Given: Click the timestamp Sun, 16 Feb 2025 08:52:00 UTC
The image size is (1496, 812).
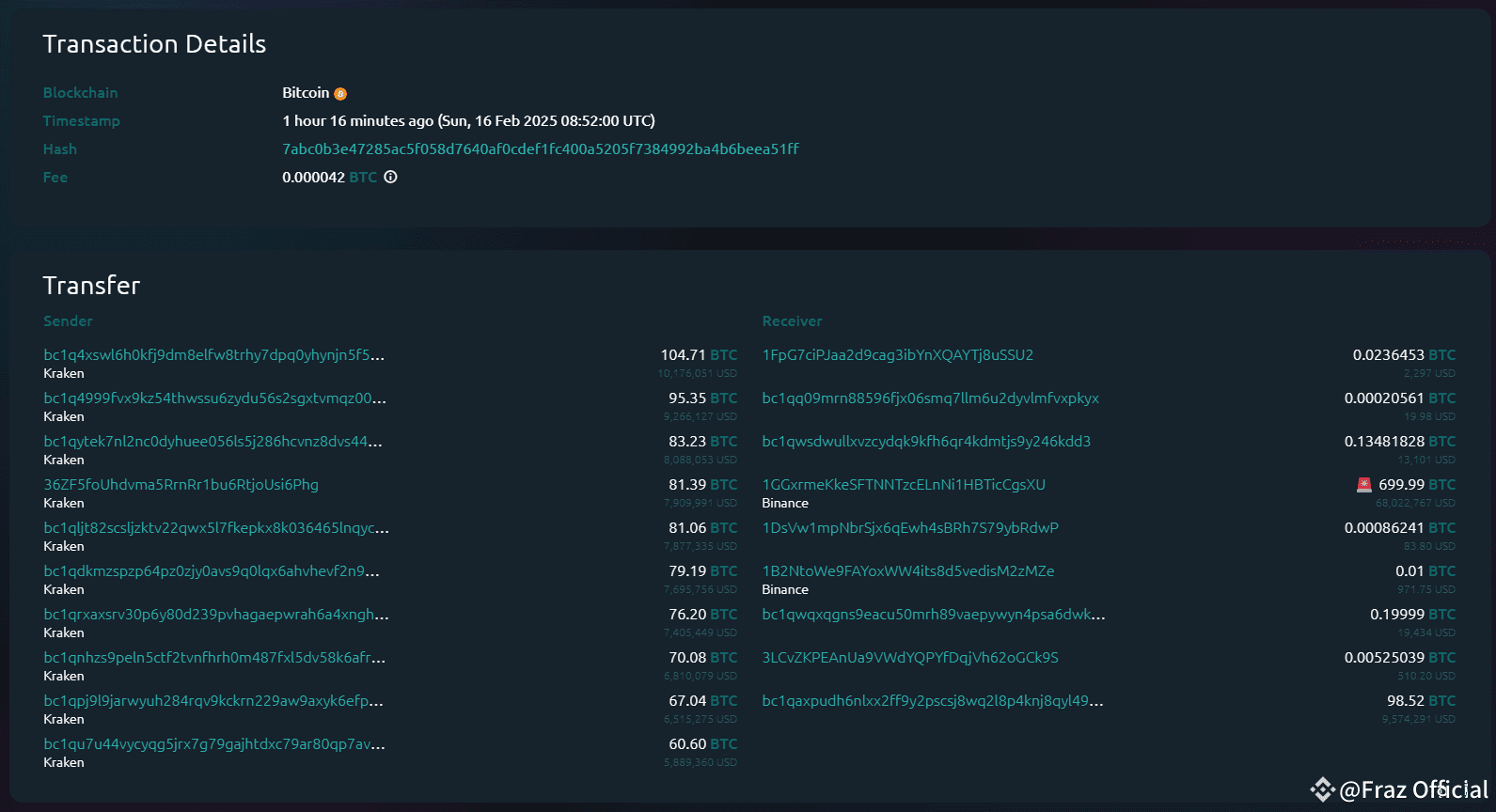Looking at the screenshot, I should pos(546,120).
